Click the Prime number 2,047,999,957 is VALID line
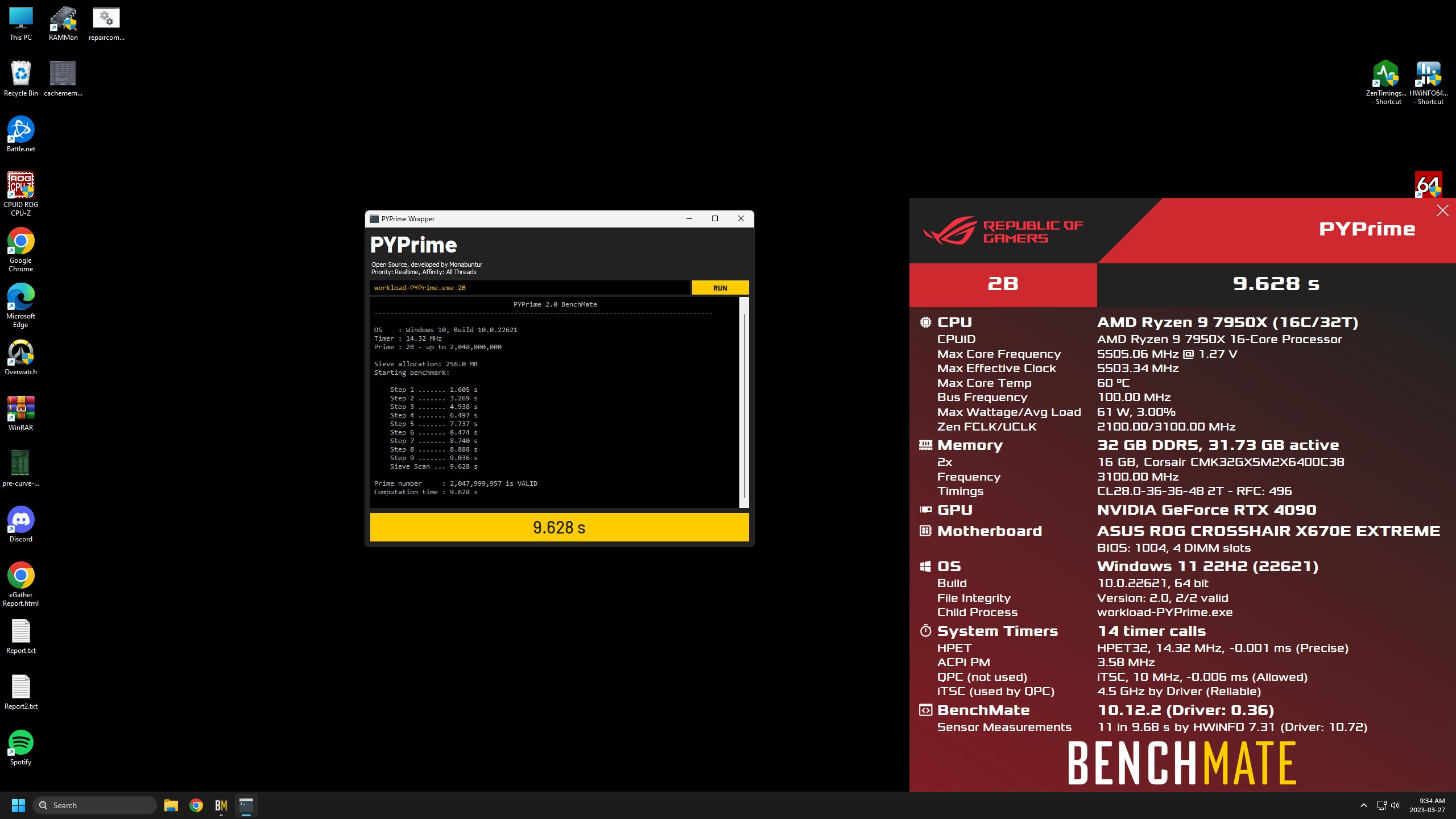 tap(456, 483)
